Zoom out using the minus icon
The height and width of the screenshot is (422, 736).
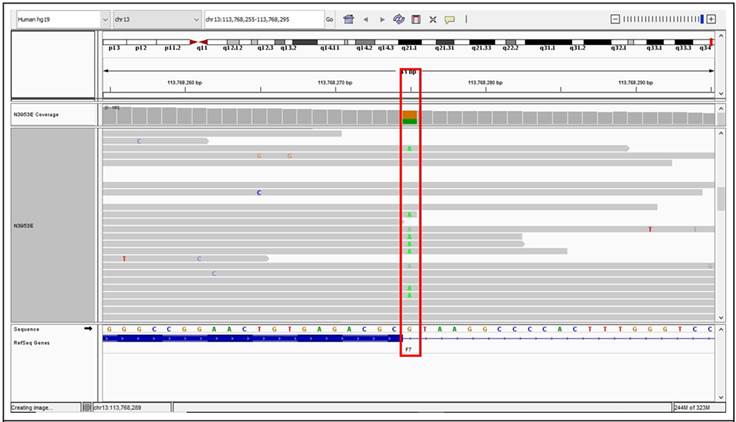click(x=615, y=19)
